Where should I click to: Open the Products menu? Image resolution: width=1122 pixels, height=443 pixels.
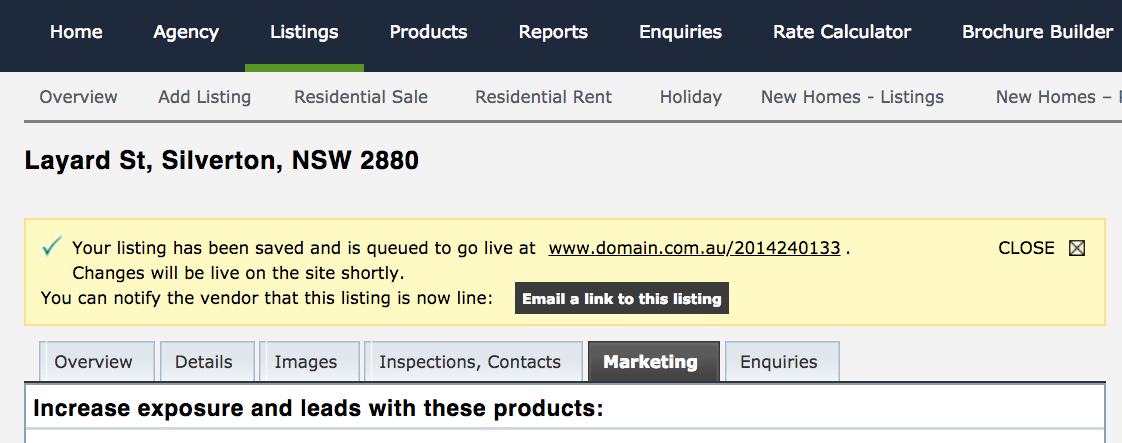428,32
